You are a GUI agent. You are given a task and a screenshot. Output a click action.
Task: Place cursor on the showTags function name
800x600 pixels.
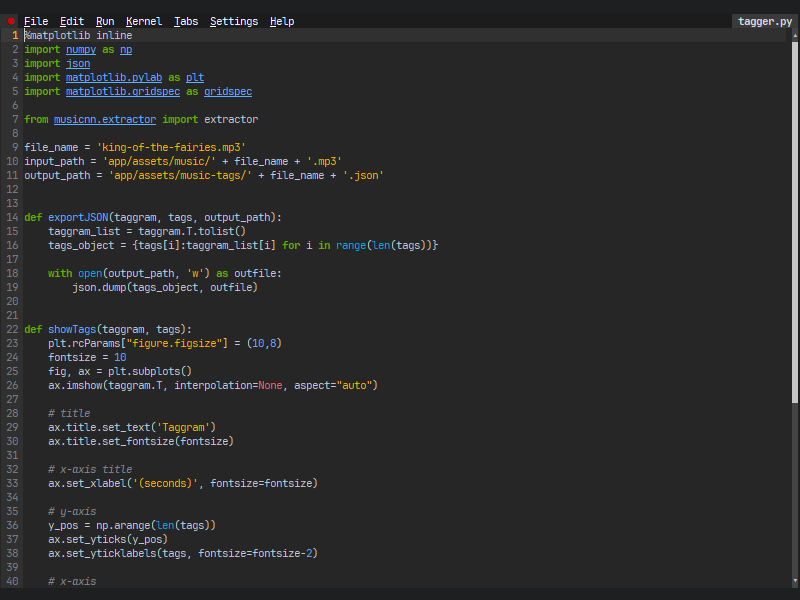click(x=72, y=329)
